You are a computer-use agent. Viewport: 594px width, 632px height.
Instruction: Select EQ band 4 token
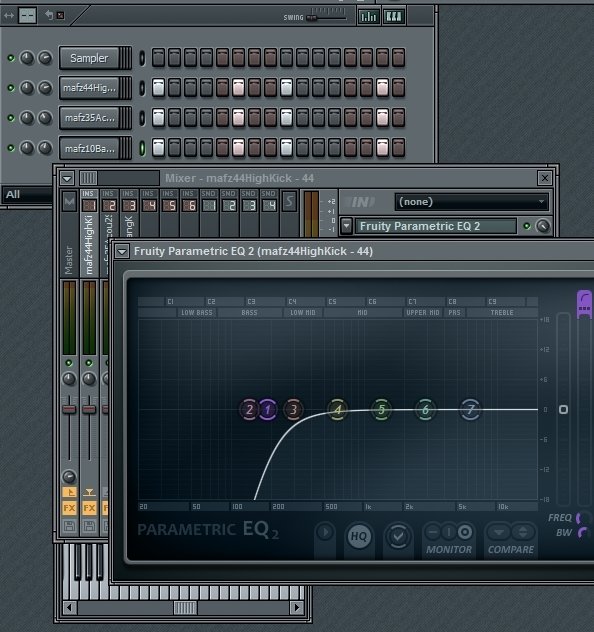(338, 410)
